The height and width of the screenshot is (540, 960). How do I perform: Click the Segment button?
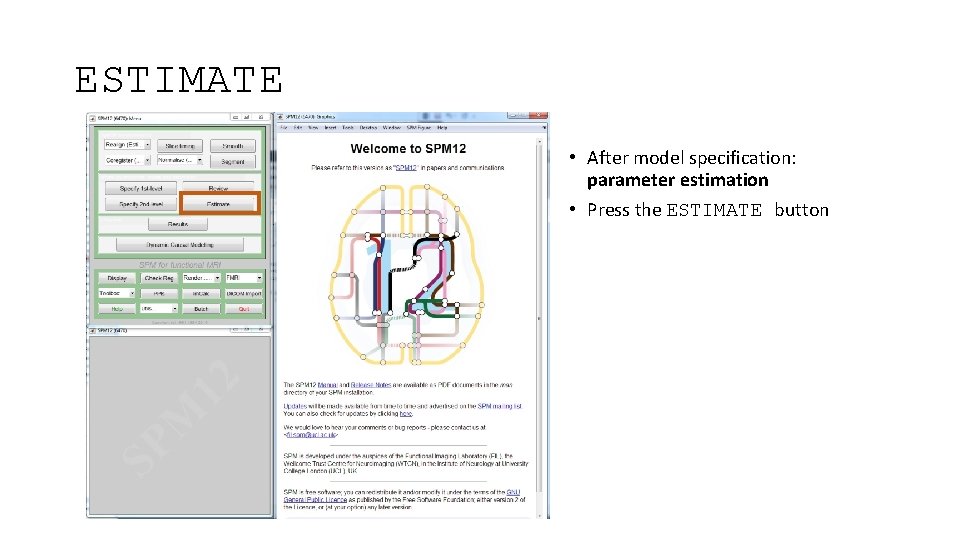tap(233, 162)
